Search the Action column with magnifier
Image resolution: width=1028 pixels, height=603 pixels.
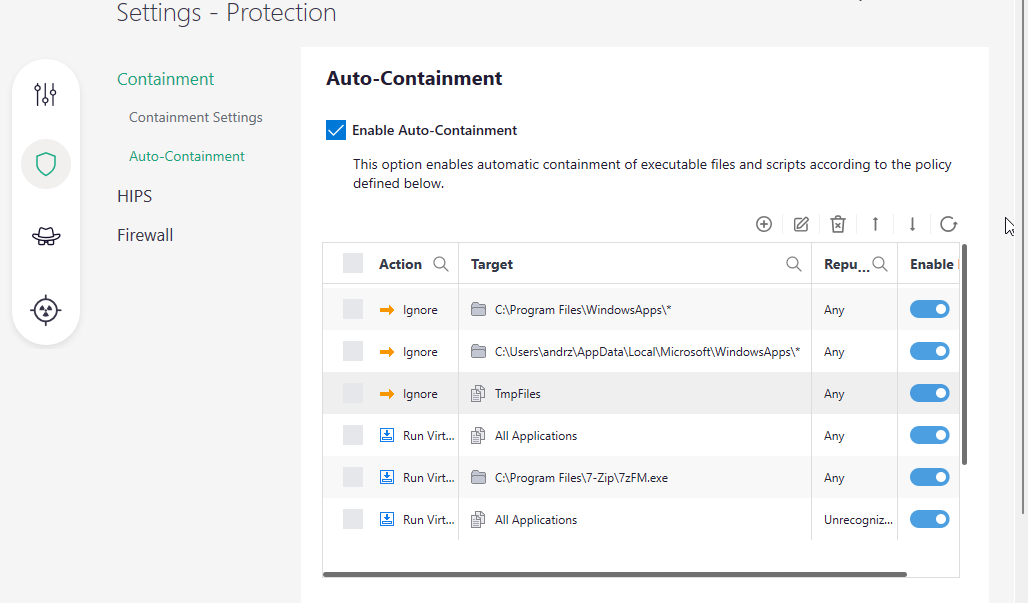(x=441, y=264)
